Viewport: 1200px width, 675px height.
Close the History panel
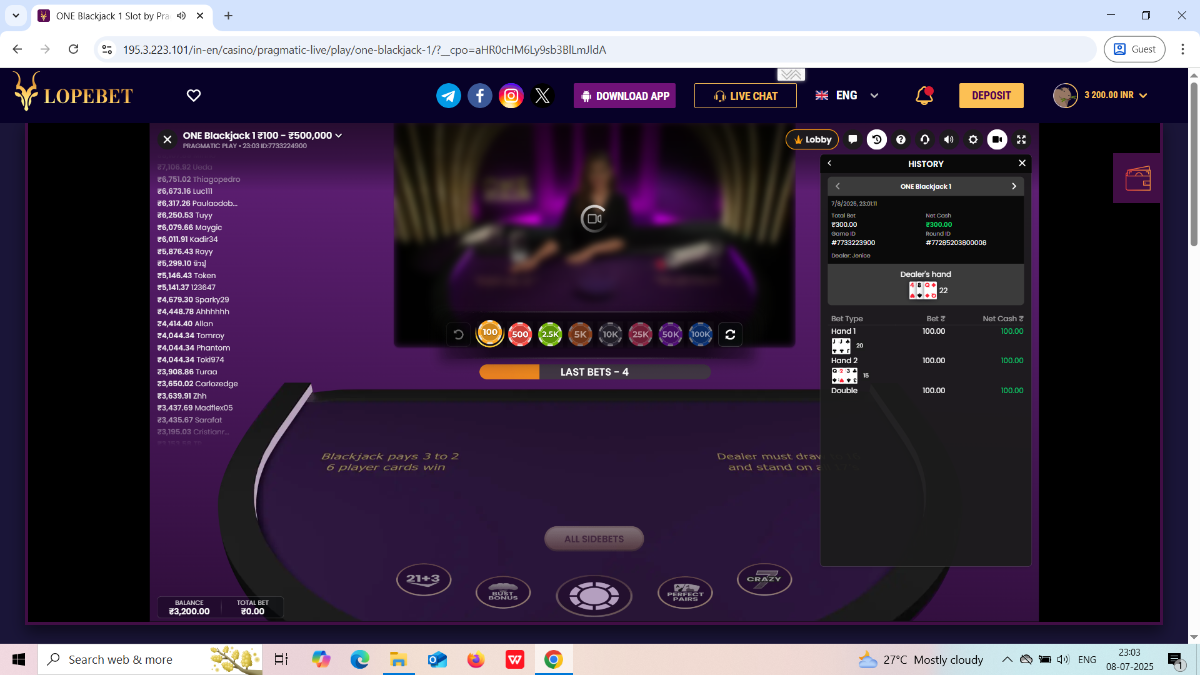tap(1022, 163)
